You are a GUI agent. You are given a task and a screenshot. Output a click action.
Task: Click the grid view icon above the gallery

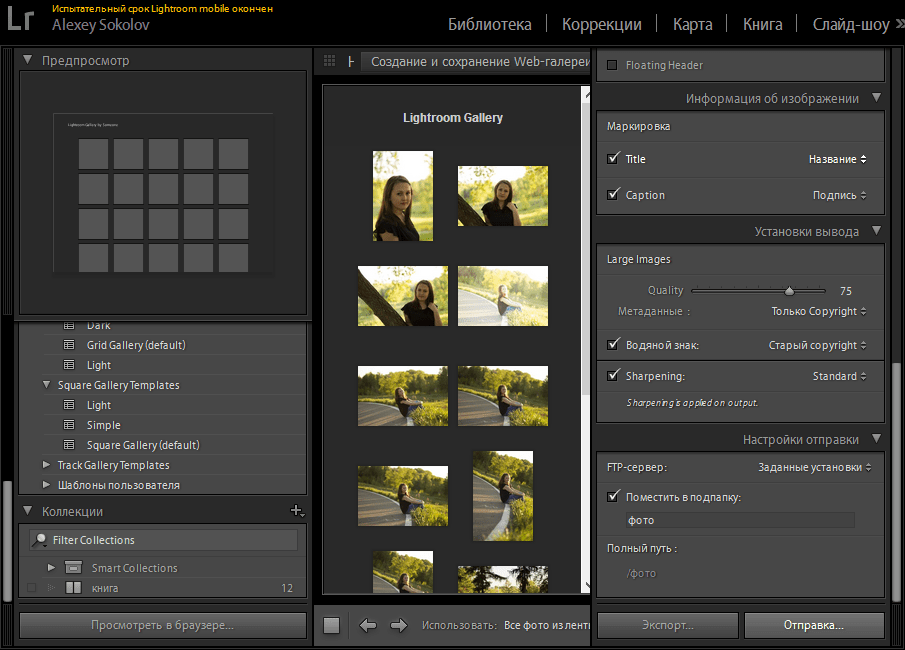point(329,62)
